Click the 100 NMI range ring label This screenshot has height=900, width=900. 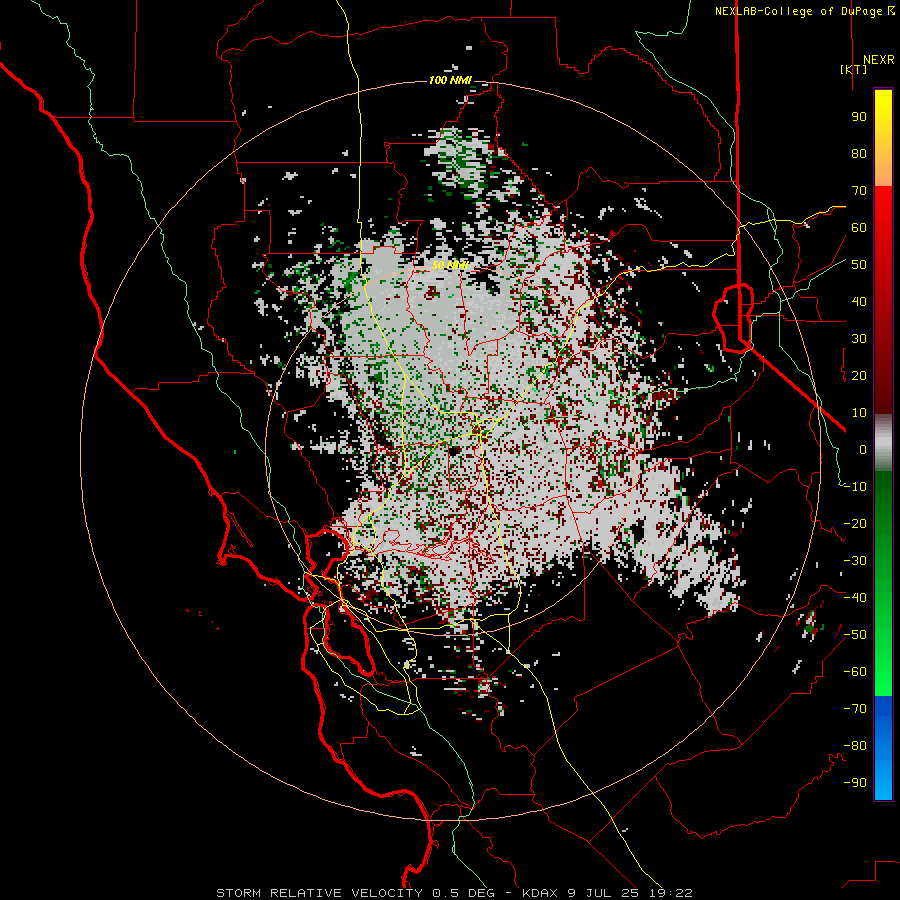(450, 80)
